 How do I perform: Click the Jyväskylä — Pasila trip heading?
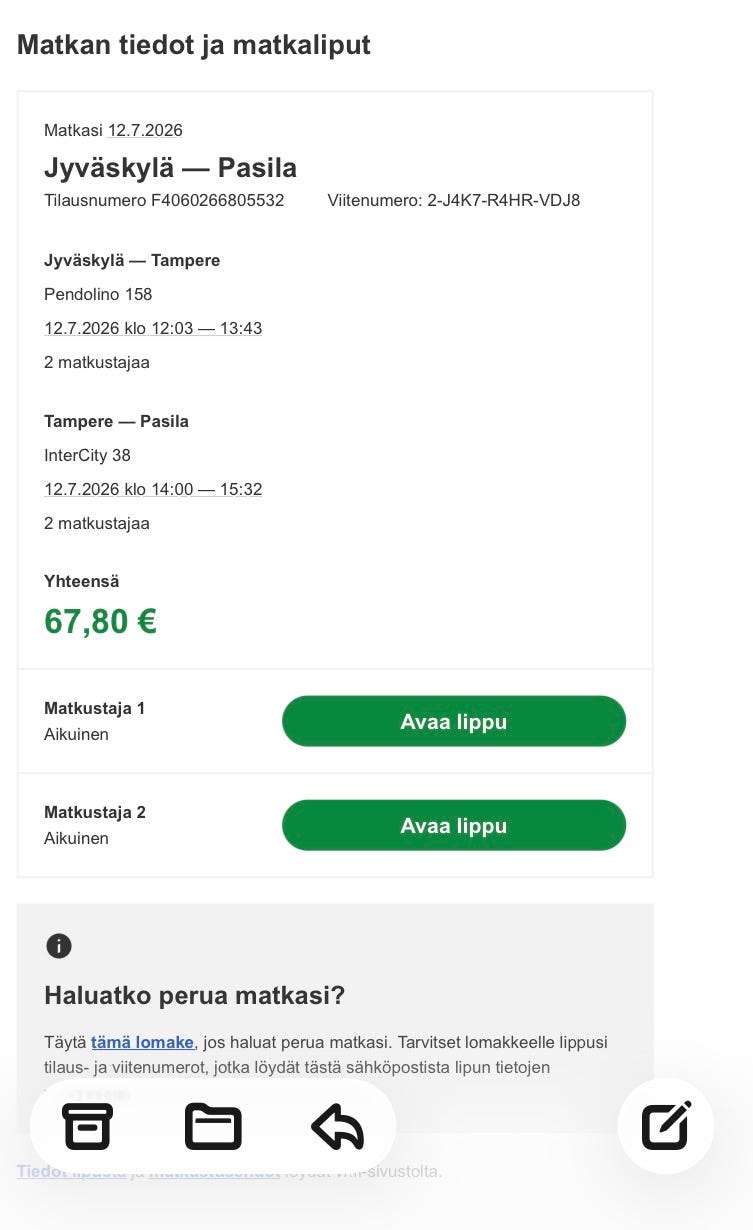click(x=170, y=167)
